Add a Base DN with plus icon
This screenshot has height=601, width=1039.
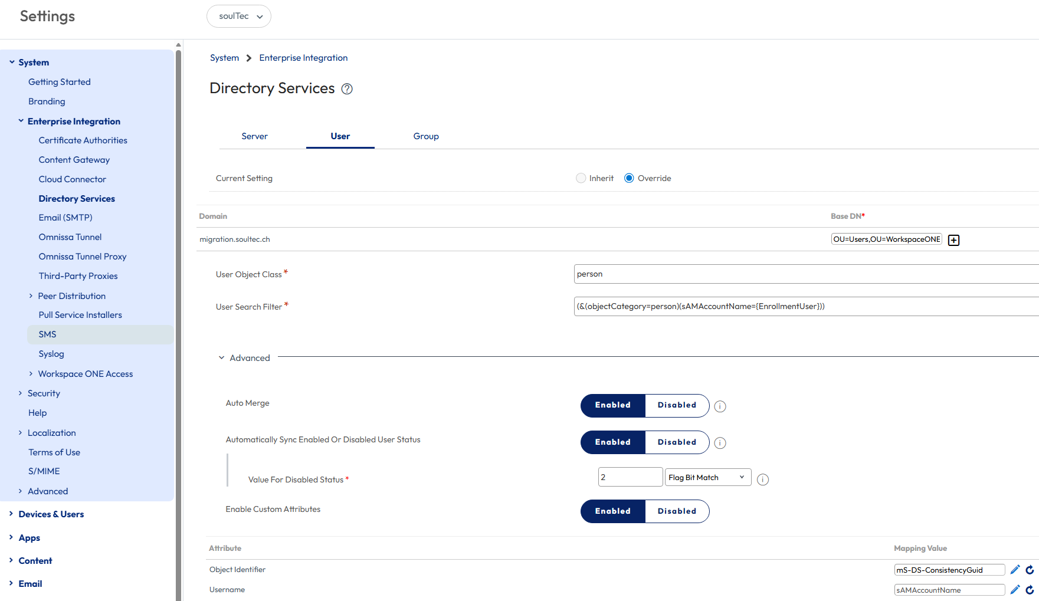(x=954, y=240)
